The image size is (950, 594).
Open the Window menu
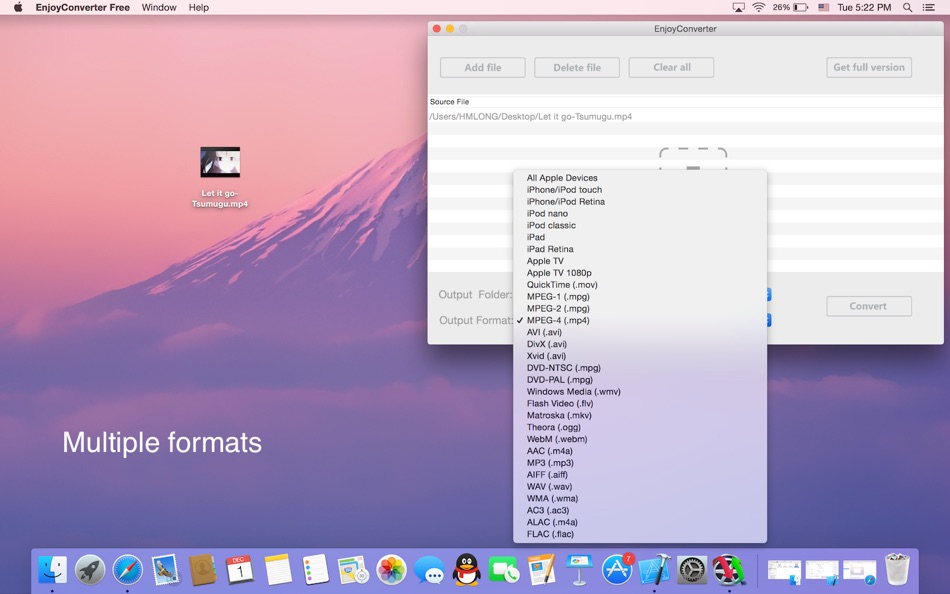[x=159, y=7]
